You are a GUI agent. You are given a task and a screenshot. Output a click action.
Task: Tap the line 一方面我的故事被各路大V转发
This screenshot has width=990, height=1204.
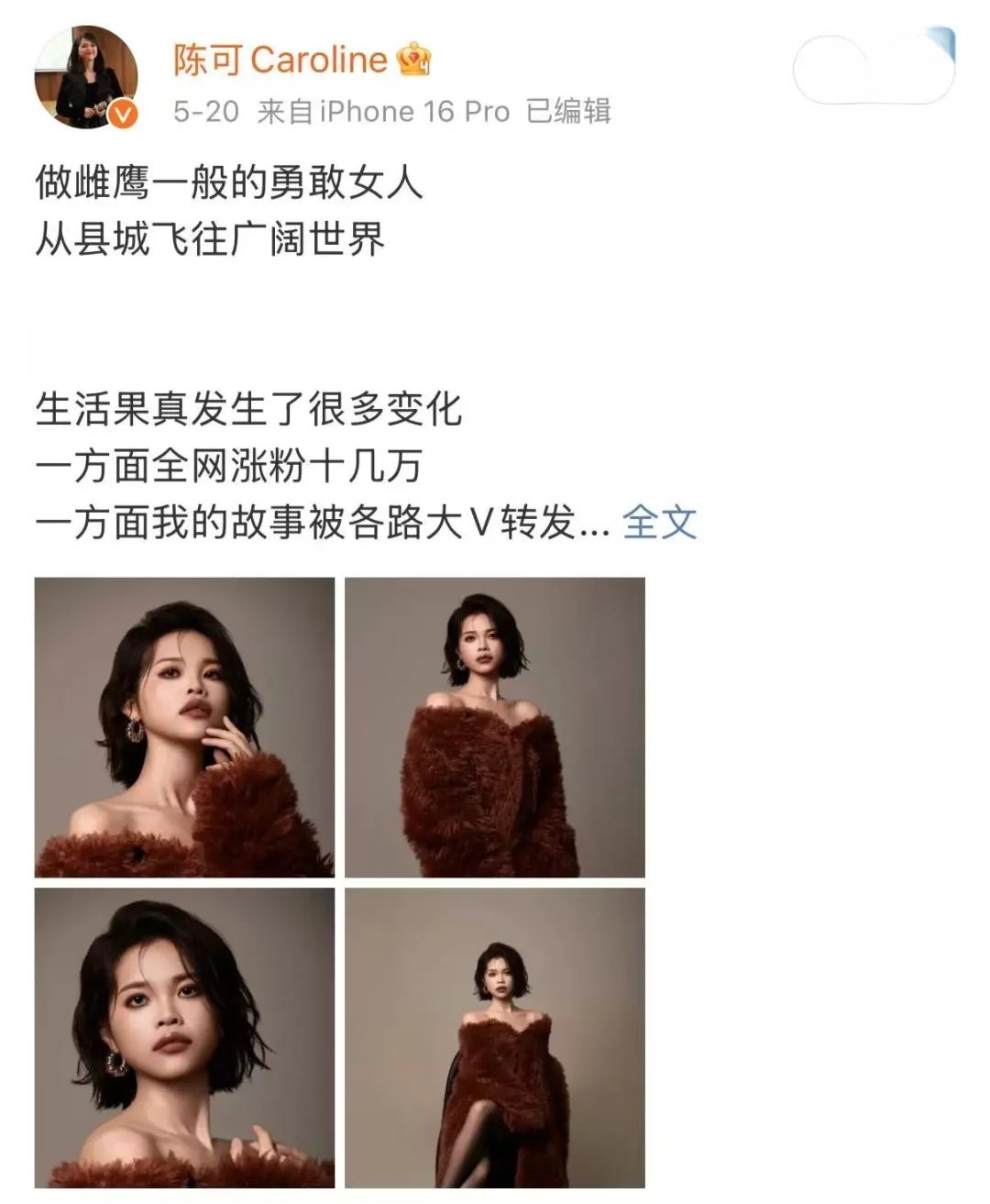point(323,523)
